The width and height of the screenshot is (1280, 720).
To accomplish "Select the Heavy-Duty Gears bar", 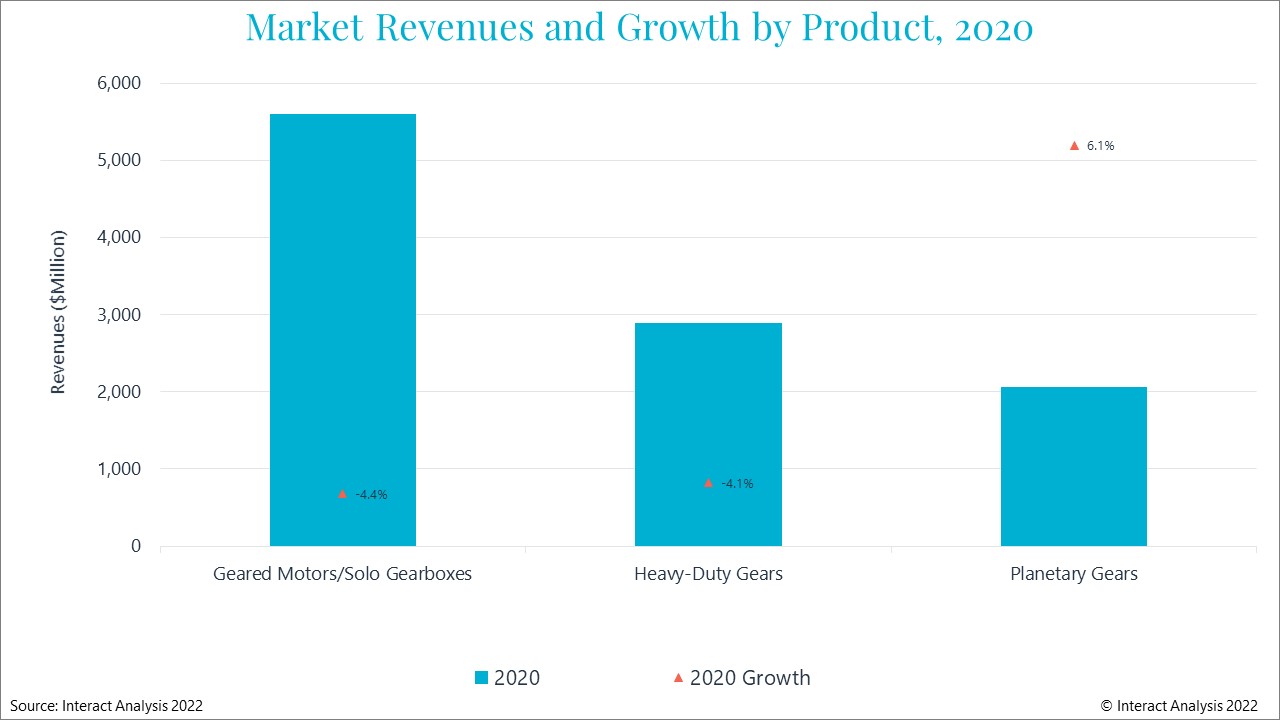I will pyautogui.click(x=708, y=434).
